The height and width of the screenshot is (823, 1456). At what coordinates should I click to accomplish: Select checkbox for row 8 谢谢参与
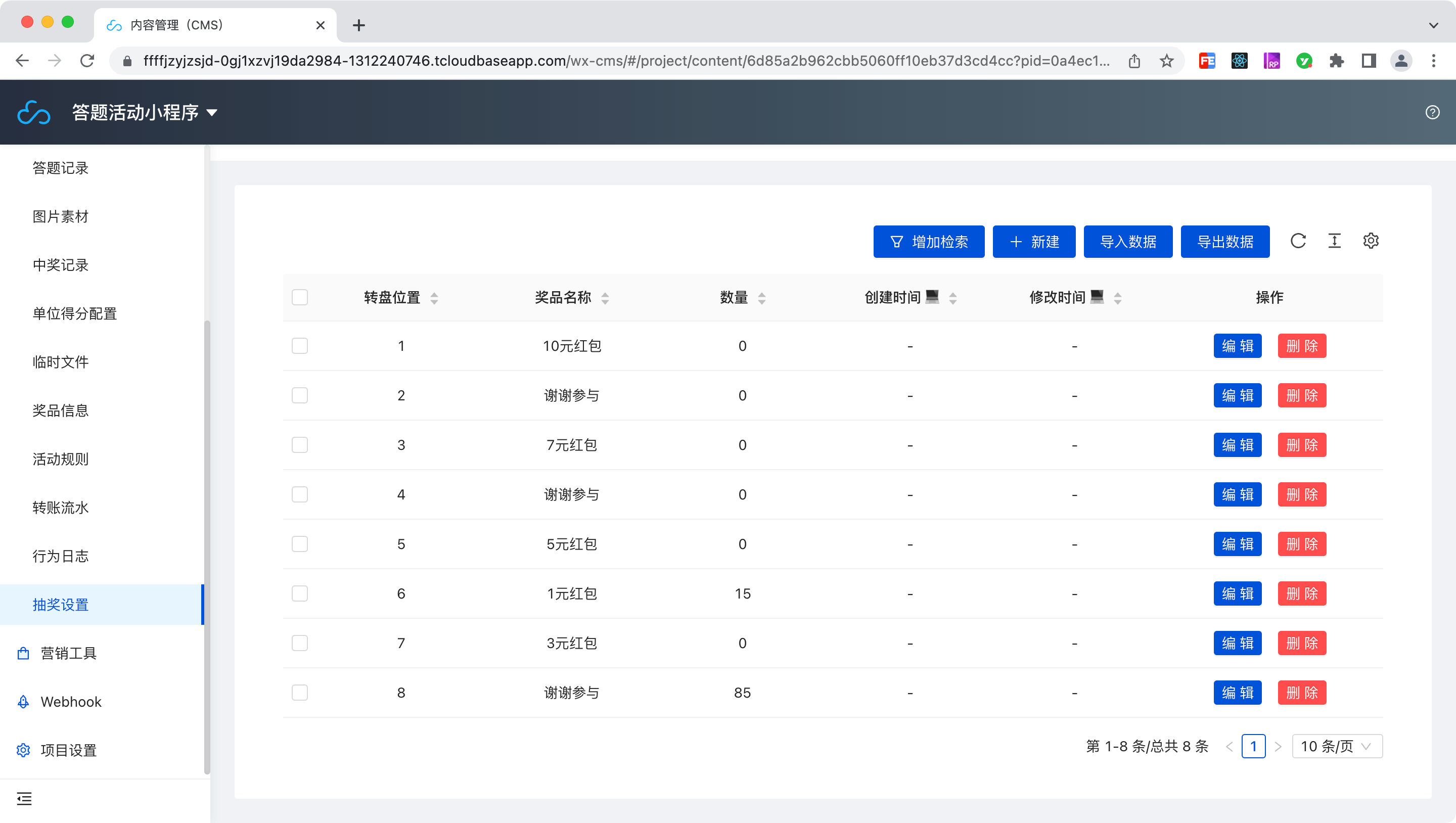click(x=300, y=693)
